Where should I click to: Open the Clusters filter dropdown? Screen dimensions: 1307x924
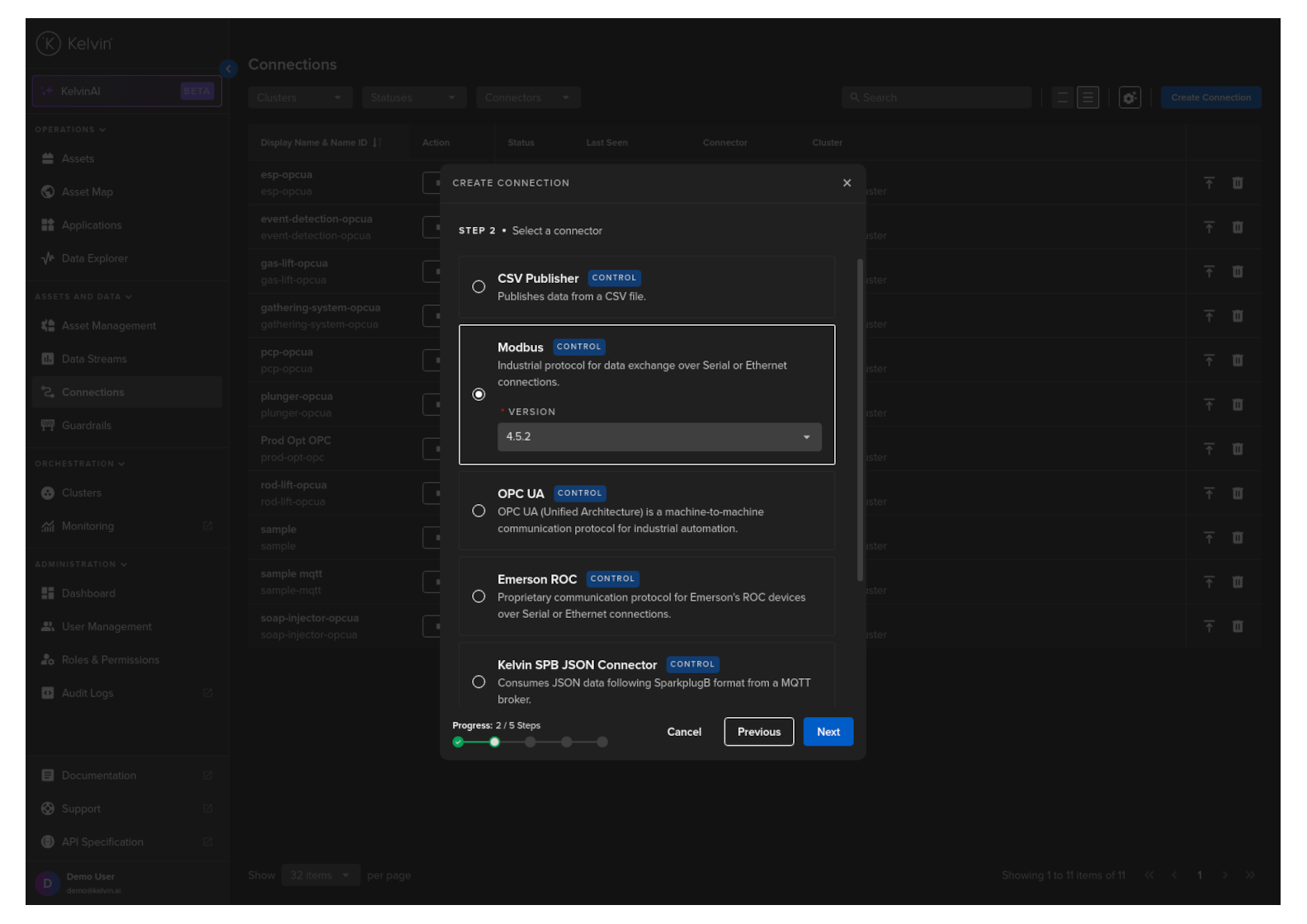click(x=300, y=97)
